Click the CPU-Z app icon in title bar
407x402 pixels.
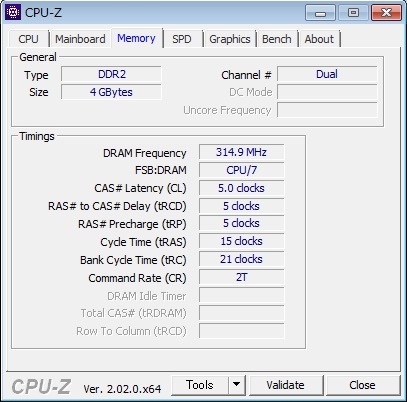point(13,12)
